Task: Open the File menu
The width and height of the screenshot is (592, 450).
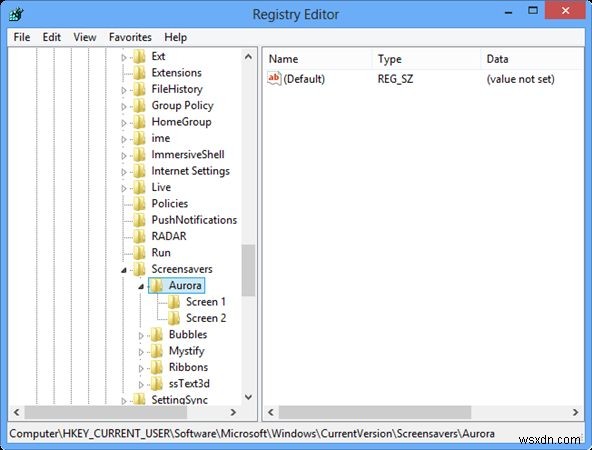Action: [22, 37]
